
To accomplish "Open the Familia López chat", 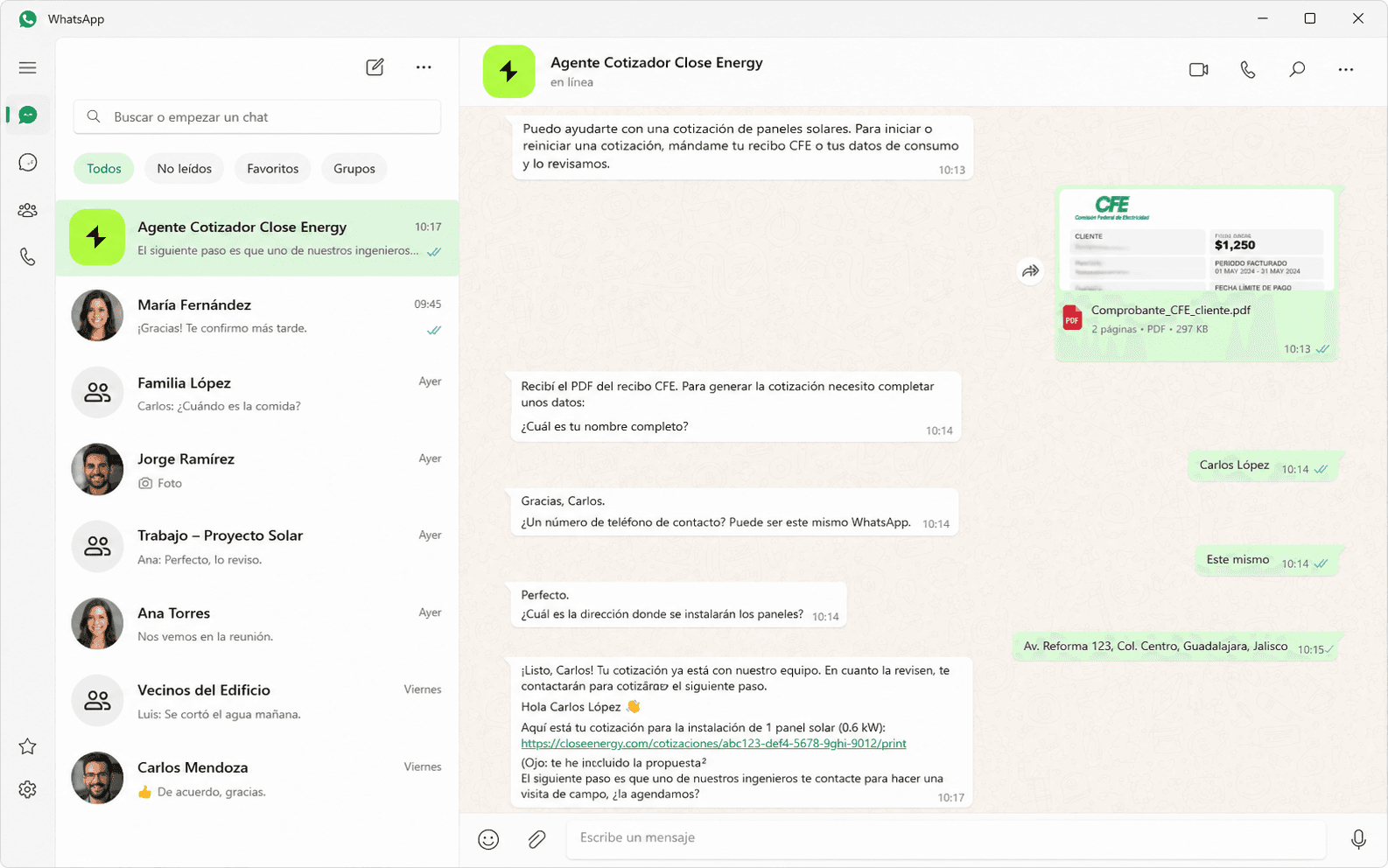I will coord(257,393).
